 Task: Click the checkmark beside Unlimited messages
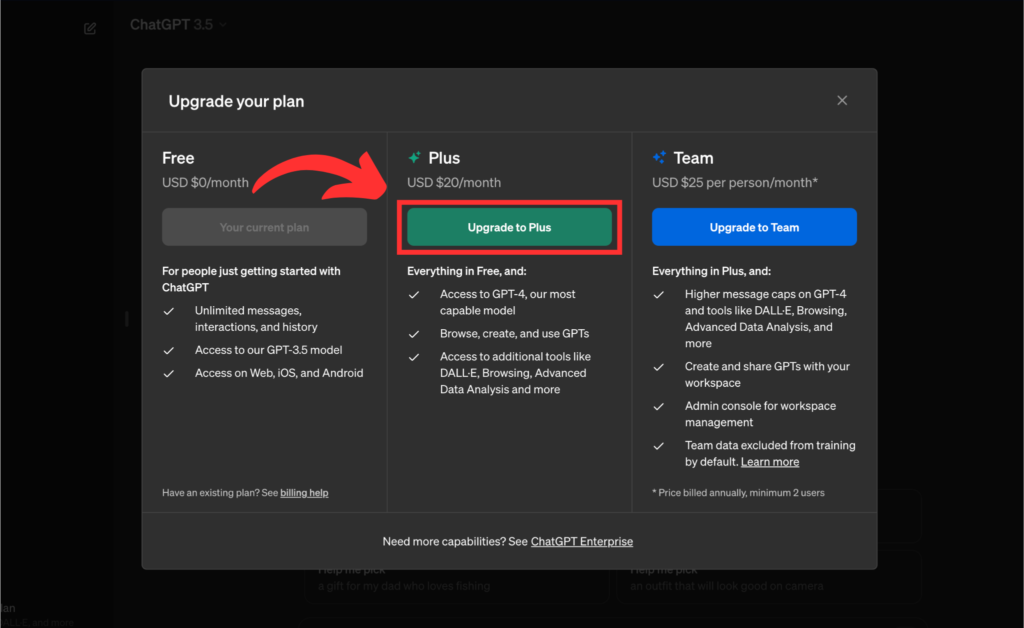(169, 311)
